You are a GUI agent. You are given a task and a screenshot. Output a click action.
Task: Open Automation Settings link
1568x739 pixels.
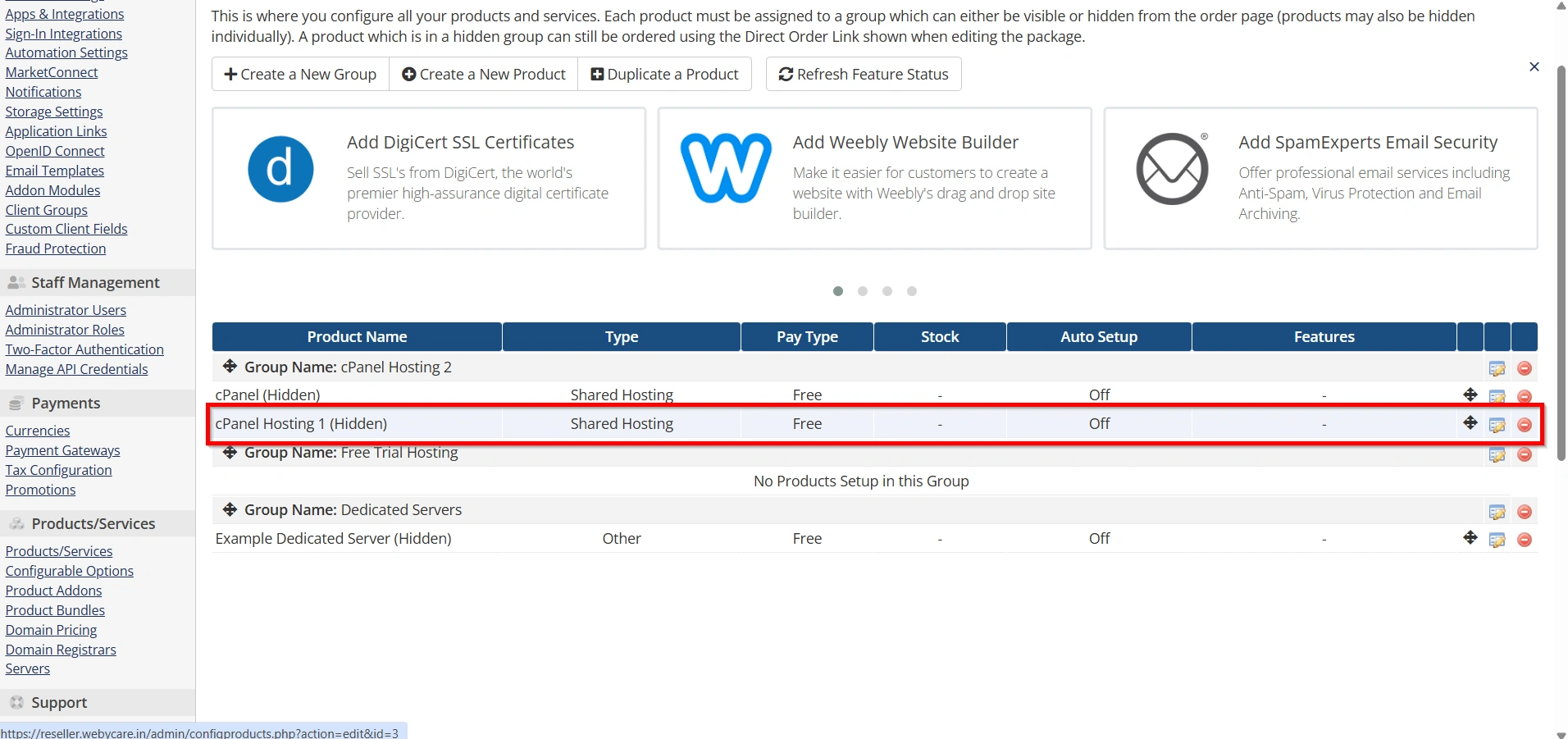click(66, 52)
